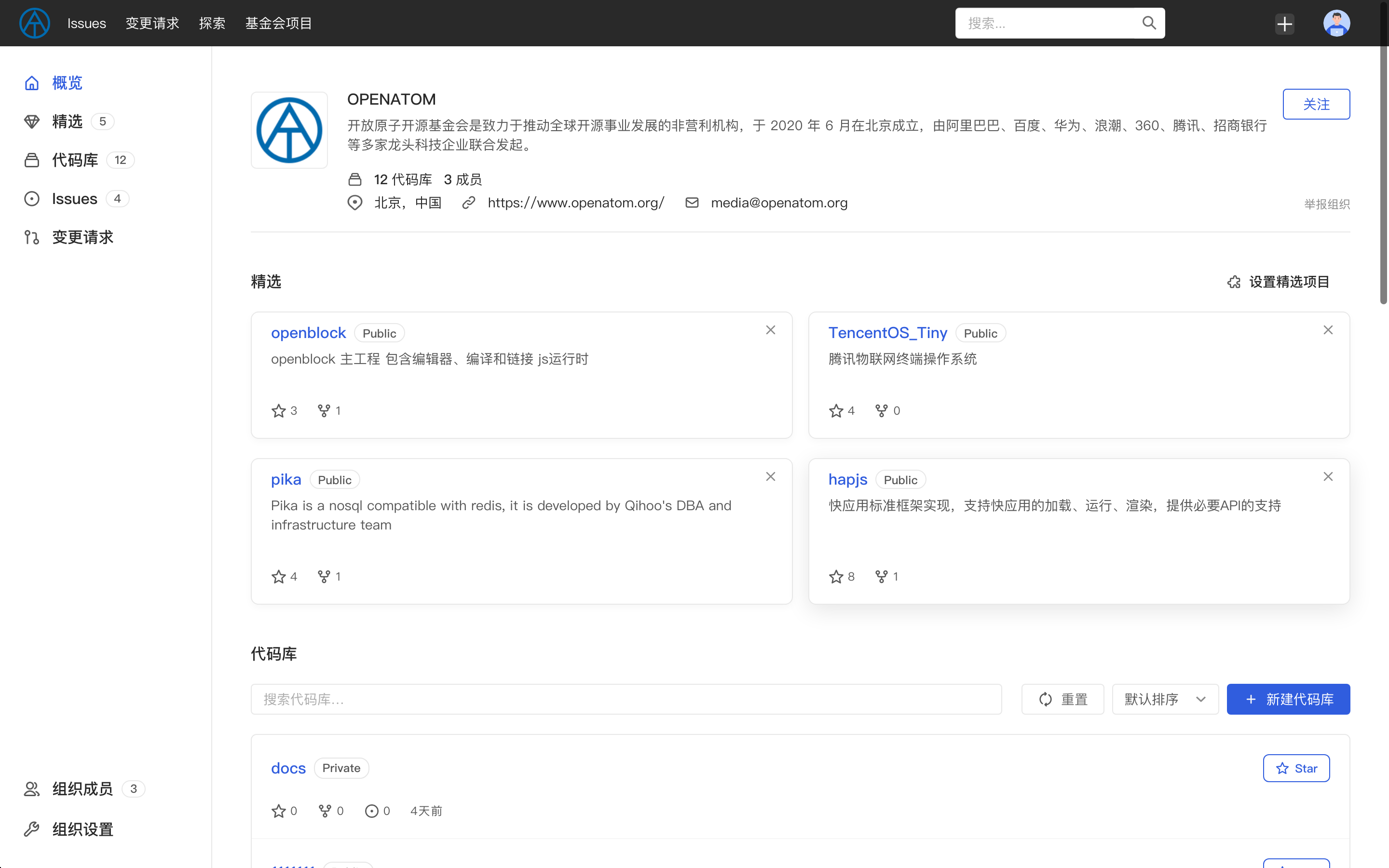Click the 举报组织 link
This screenshot has height=868, width=1389.
1326,204
